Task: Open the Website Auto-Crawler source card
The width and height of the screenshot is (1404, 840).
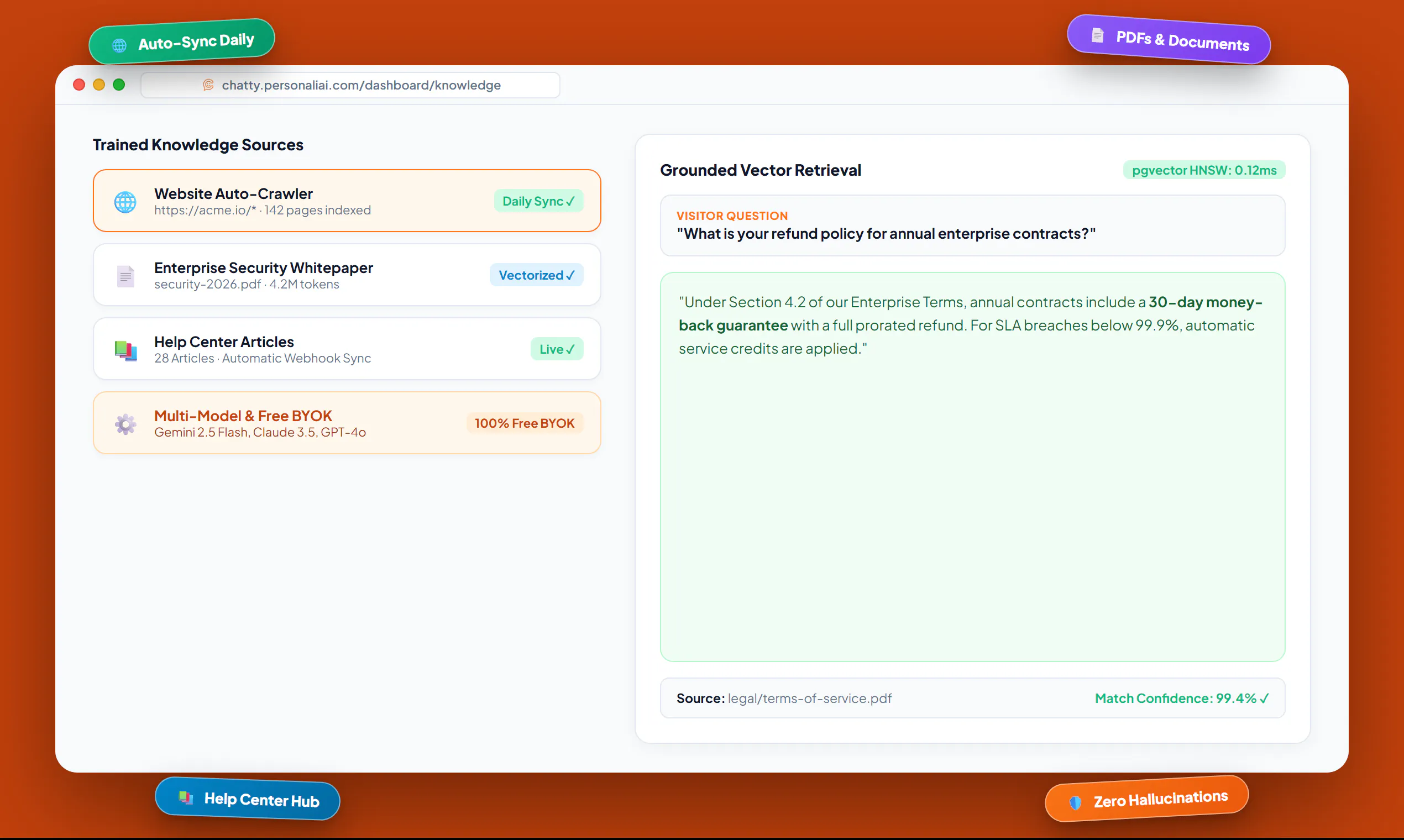Action: pos(347,201)
